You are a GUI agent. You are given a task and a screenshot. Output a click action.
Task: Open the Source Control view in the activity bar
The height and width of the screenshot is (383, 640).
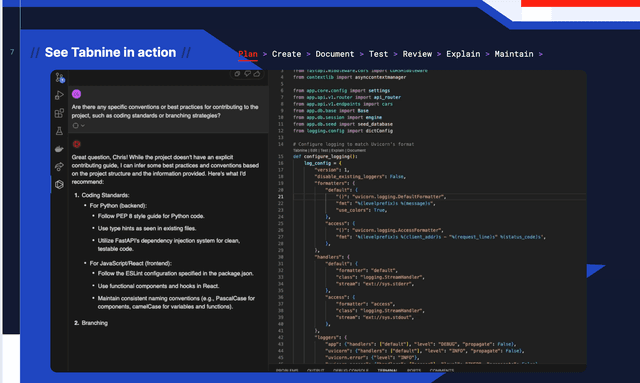pos(60,78)
